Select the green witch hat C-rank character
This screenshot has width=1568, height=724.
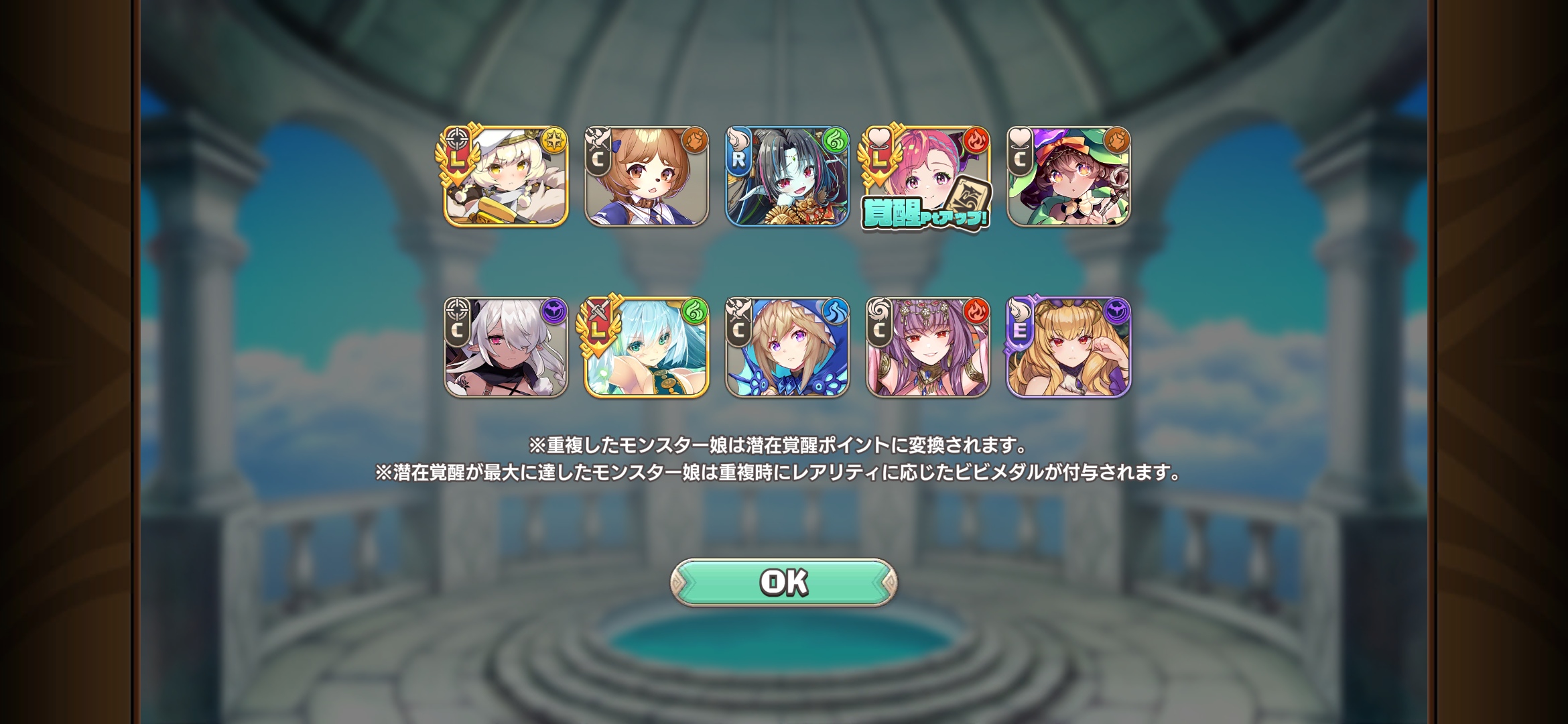(x=1069, y=176)
